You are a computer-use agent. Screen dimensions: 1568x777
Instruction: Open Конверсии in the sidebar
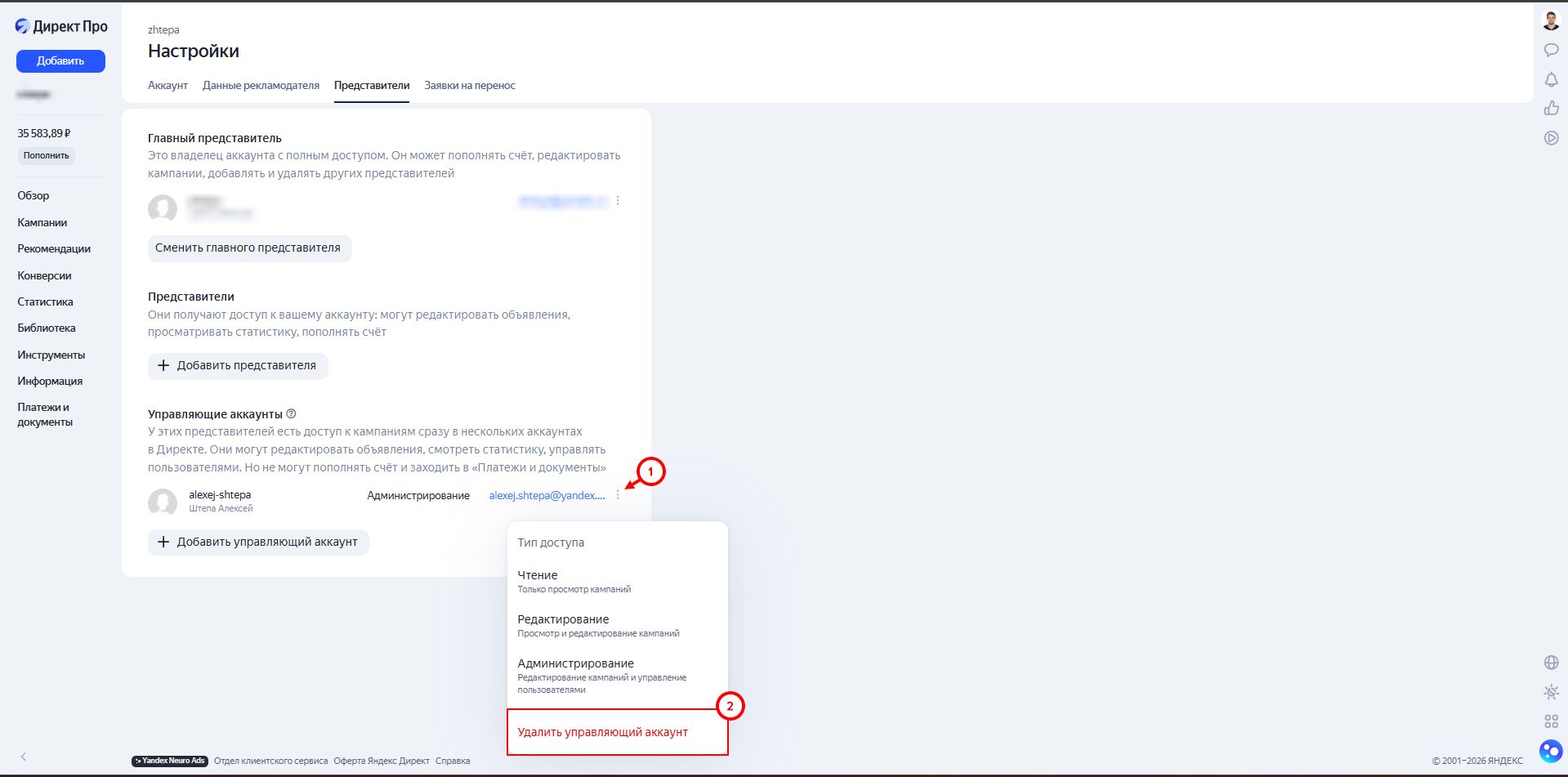tap(45, 275)
